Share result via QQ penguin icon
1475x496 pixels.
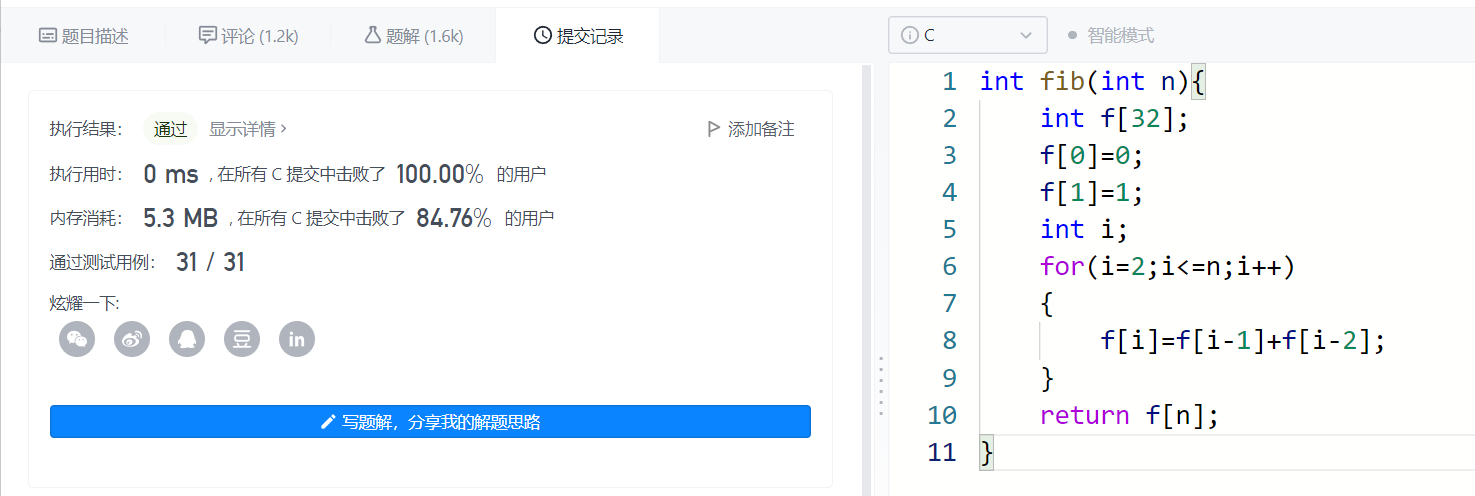187,339
